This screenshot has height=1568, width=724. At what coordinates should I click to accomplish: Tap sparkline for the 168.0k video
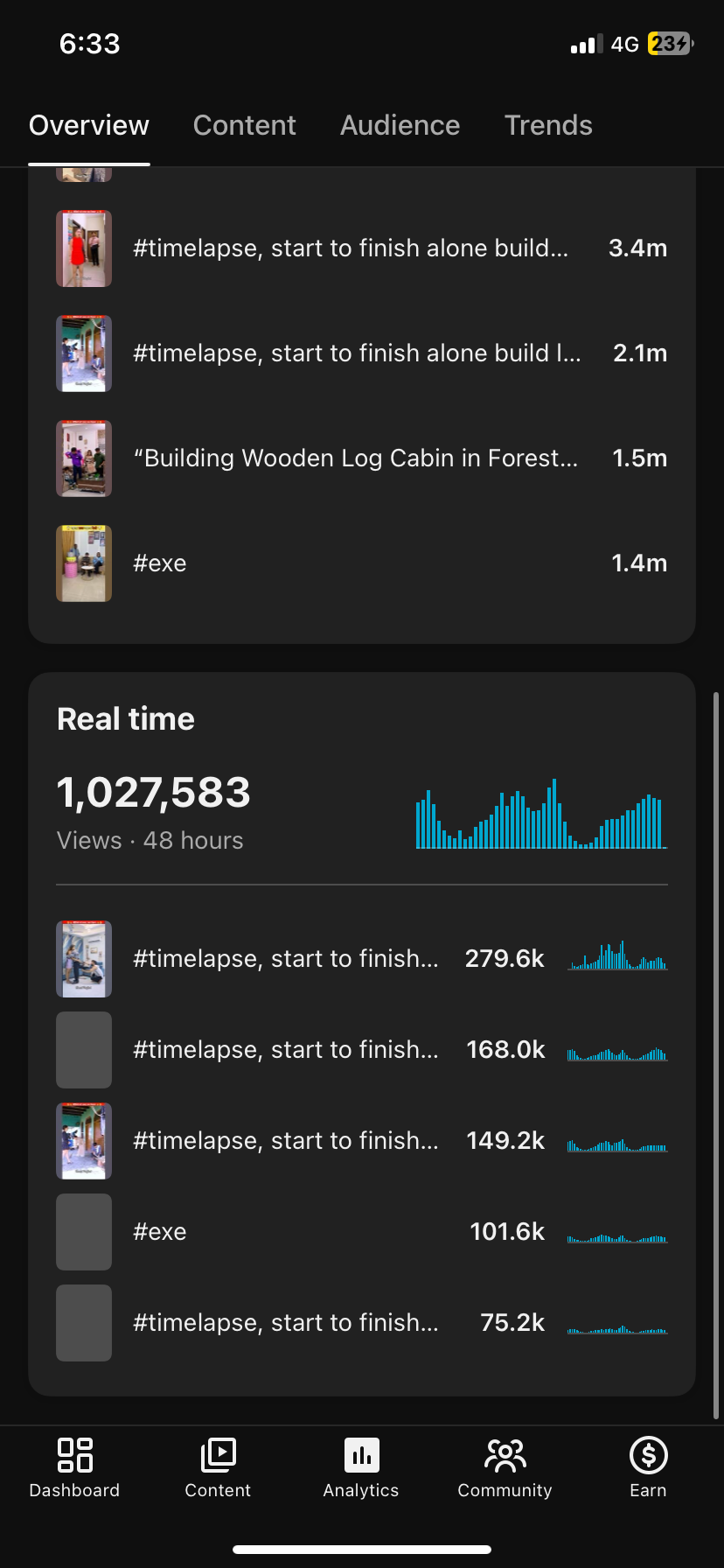617,1052
